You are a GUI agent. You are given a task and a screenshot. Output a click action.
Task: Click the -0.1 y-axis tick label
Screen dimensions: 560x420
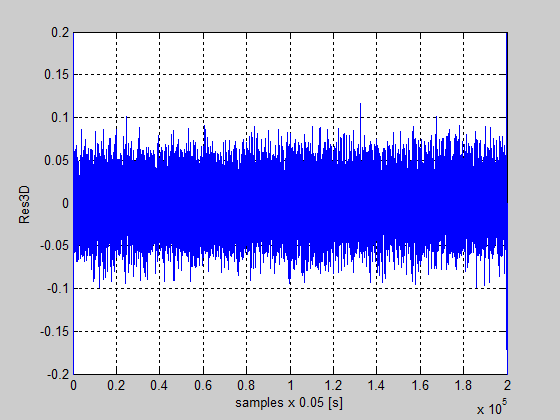[x=58, y=289]
